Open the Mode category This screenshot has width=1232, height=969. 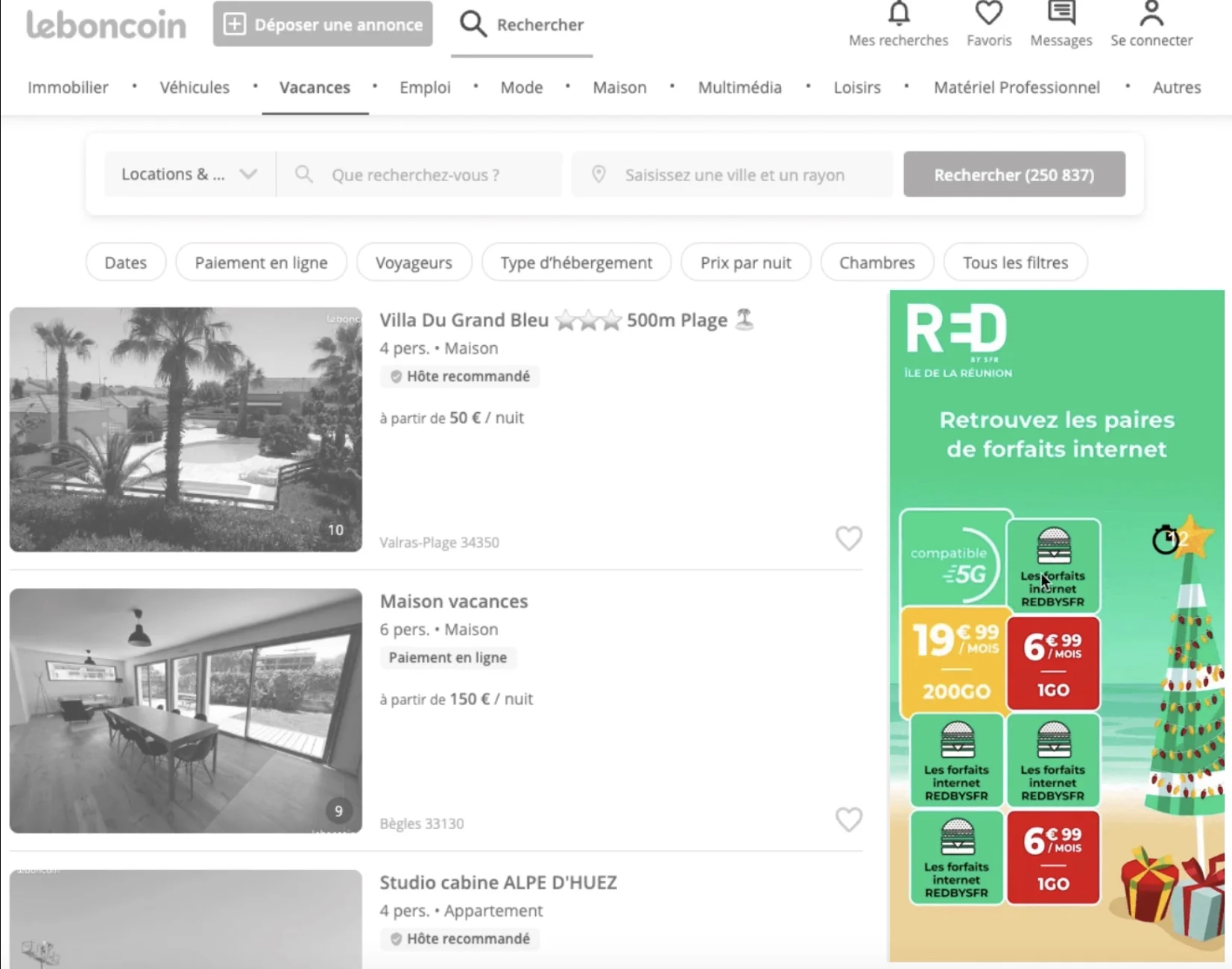point(522,87)
